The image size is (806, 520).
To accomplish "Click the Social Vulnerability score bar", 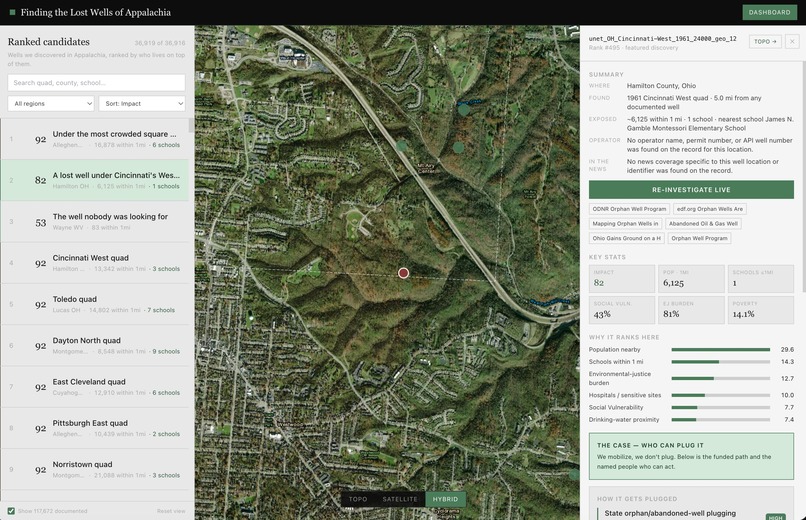I will pos(721,407).
